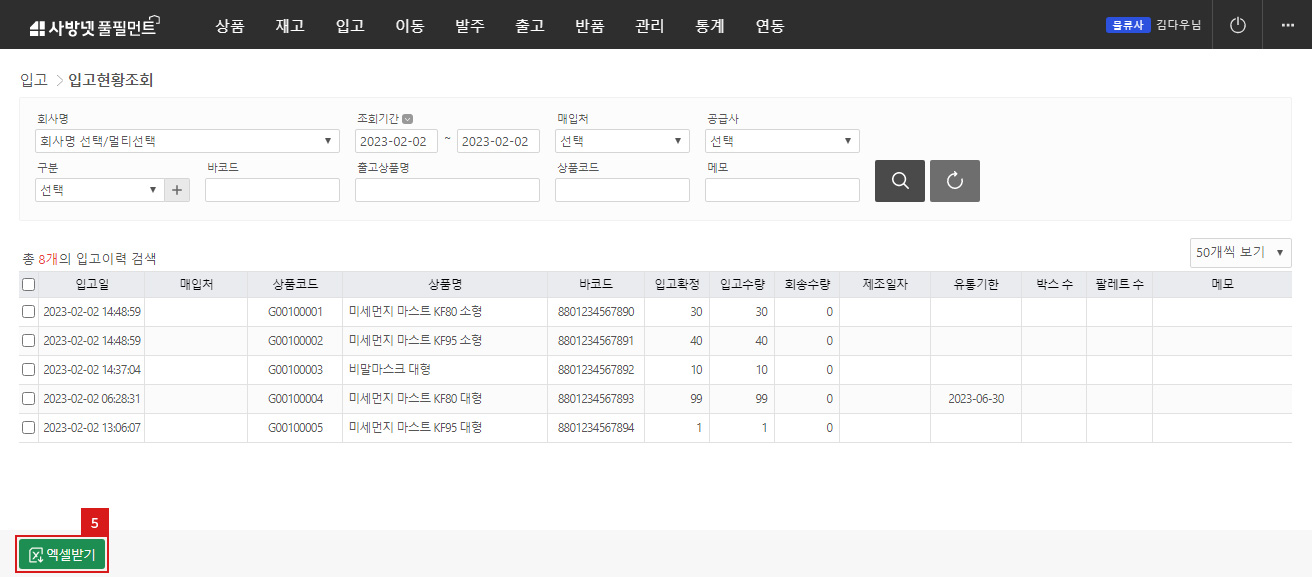
Task: Click the power logout icon
Action: click(1238, 25)
